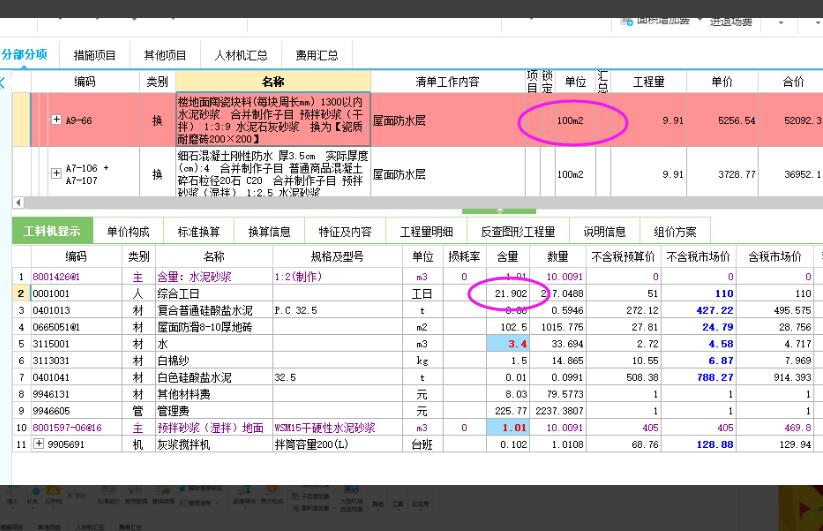Viewport: 823px width, 531px height.
Task: Click the 单价 column header
Action: (722, 81)
